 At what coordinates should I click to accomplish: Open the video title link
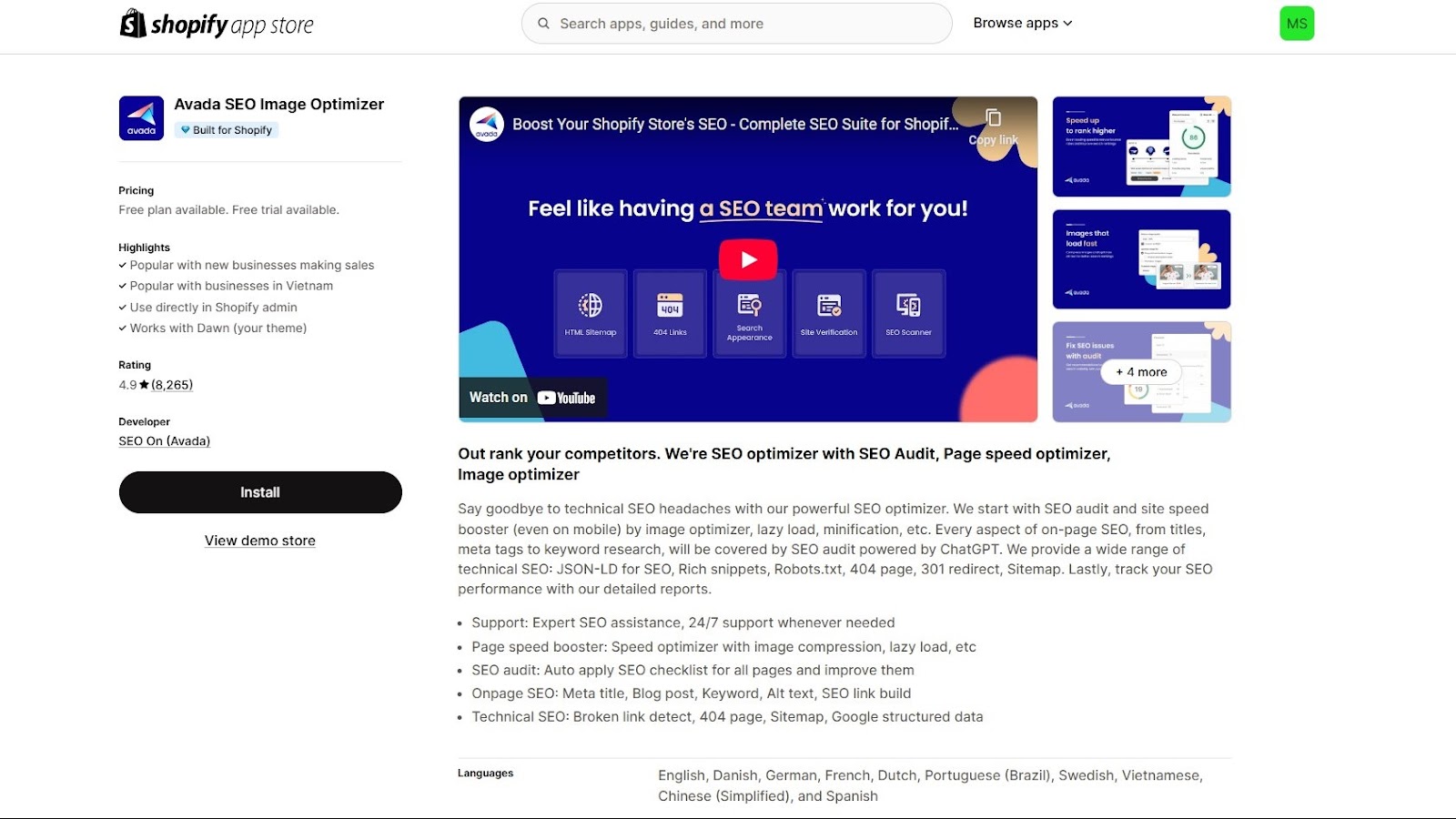click(x=734, y=124)
